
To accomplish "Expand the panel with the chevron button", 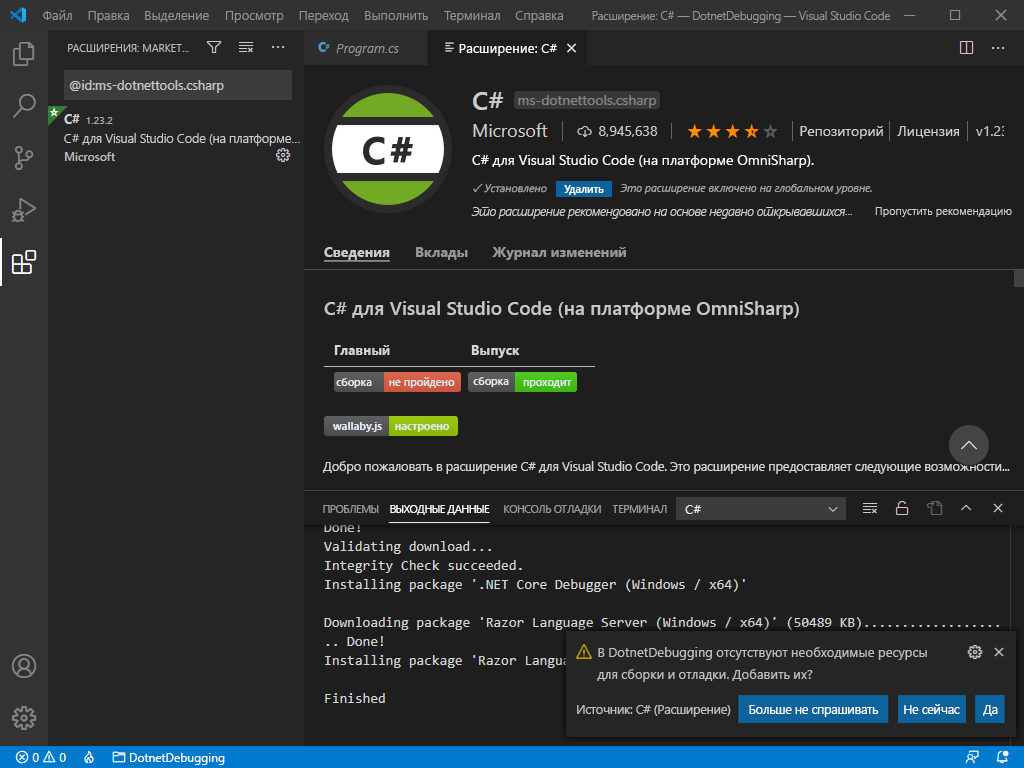I will (966, 508).
